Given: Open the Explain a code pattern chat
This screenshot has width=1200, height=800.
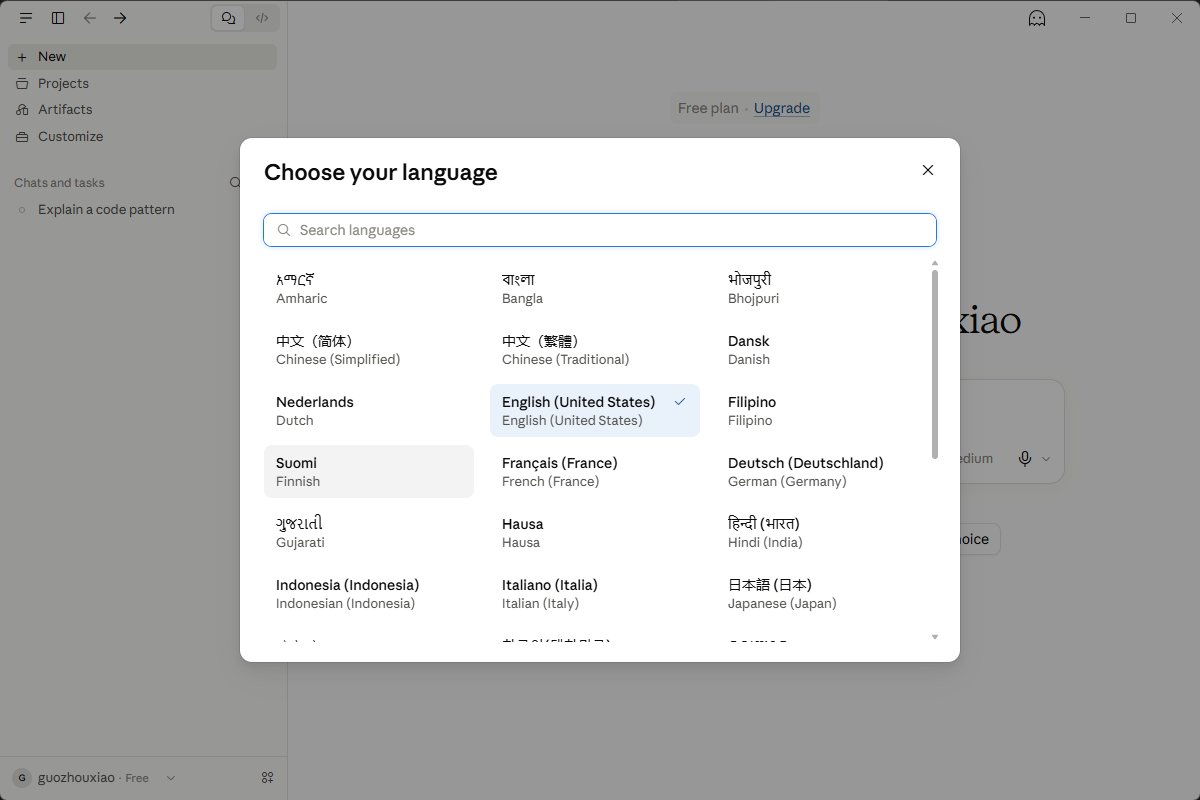Looking at the screenshot, I should coord(142,209).
